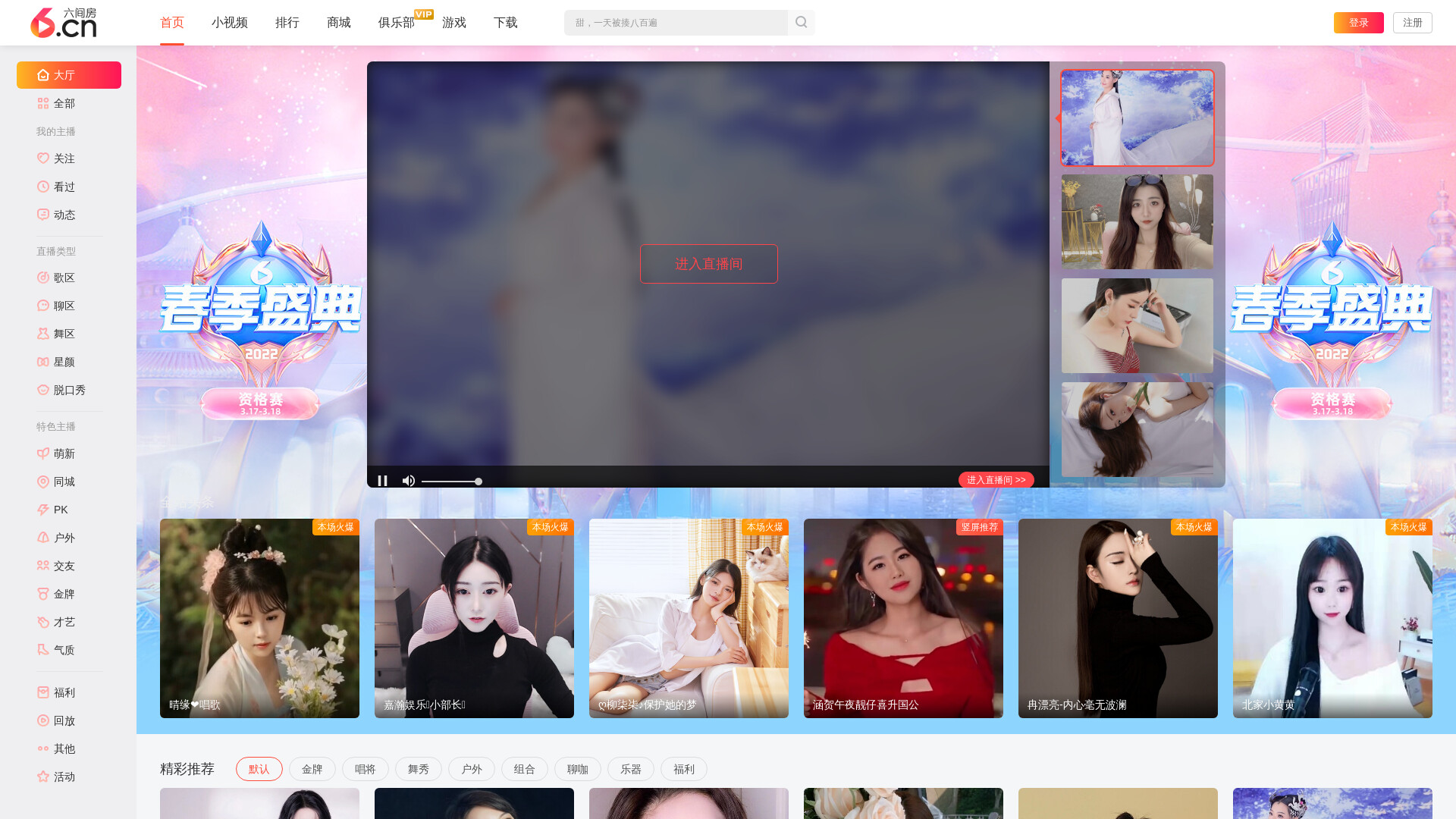Click 进入直播间 >> in player bar

(996, 480)
